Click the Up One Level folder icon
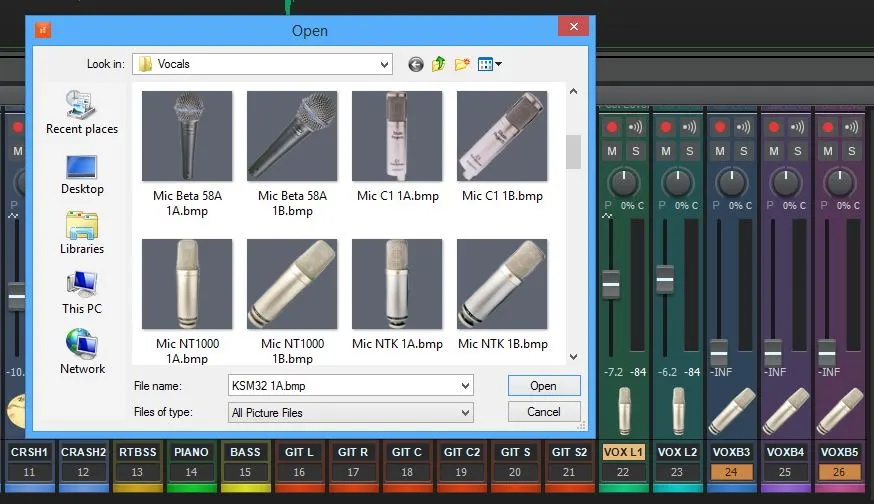The height and width of the screenshot is (504, 874). coord(439,64)
